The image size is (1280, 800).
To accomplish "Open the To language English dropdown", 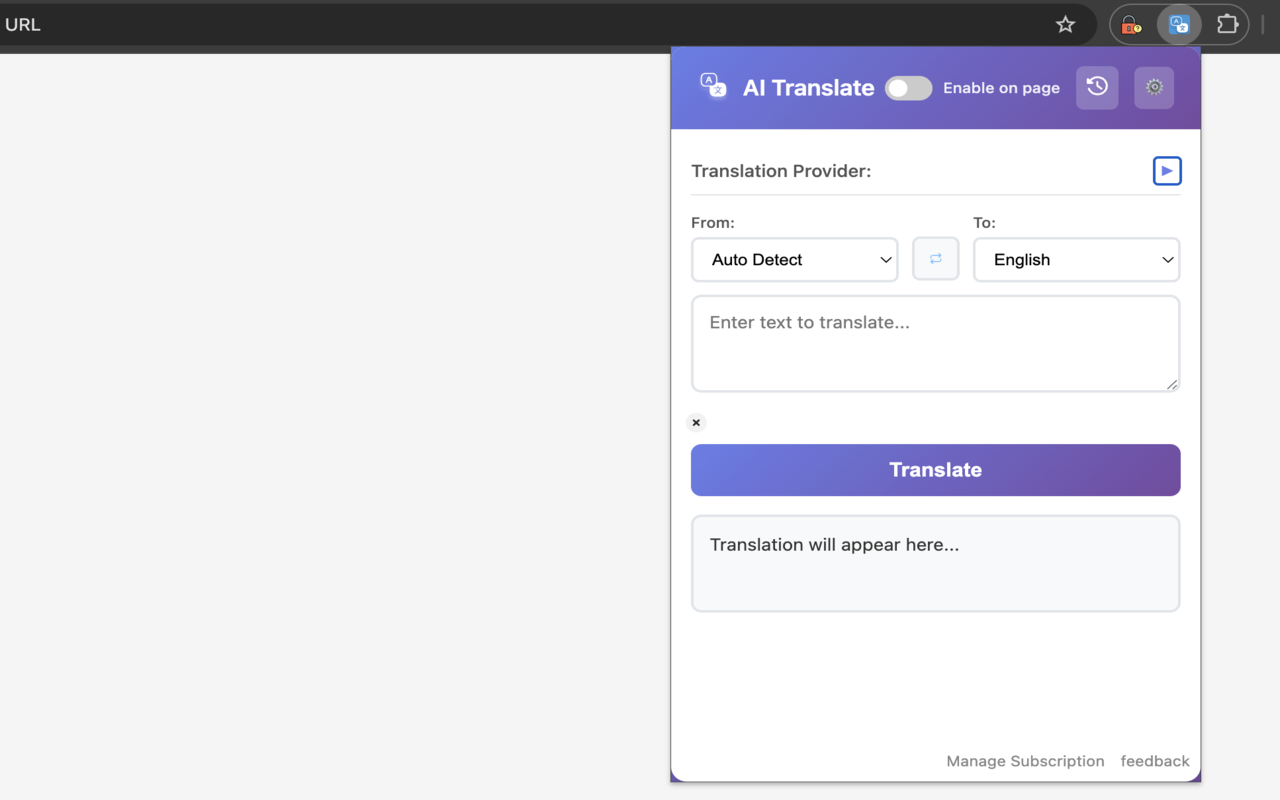I will (x=1076, y=260).
